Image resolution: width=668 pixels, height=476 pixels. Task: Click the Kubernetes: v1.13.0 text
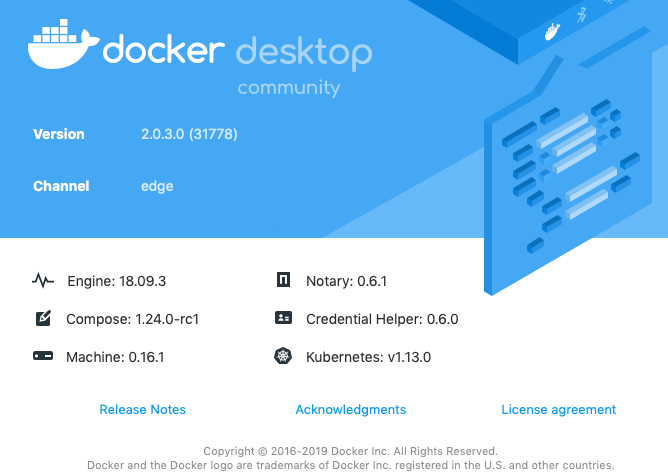369,357
